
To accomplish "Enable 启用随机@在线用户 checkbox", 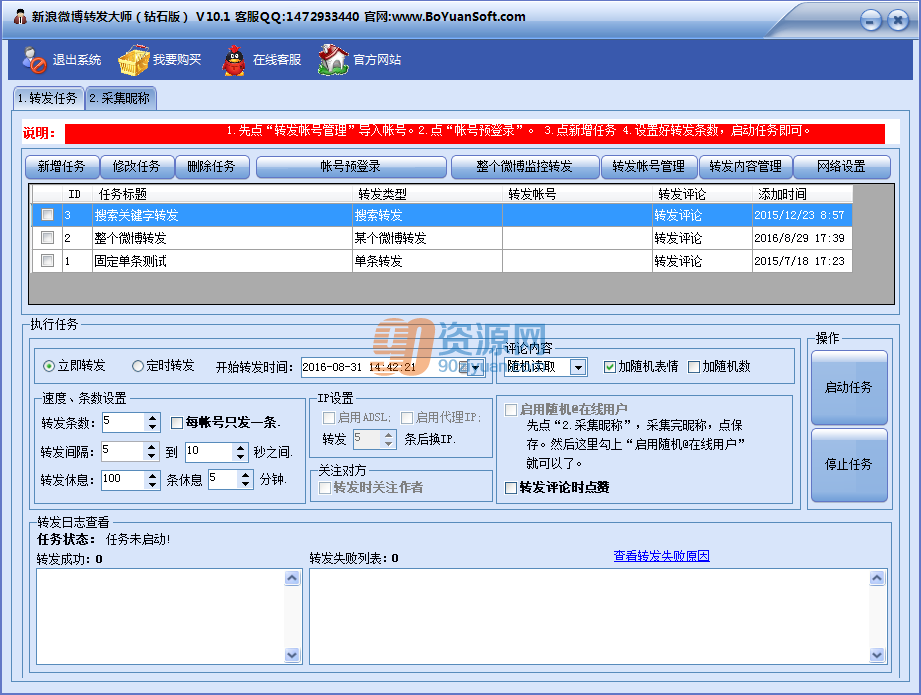I will click(511, 409).
